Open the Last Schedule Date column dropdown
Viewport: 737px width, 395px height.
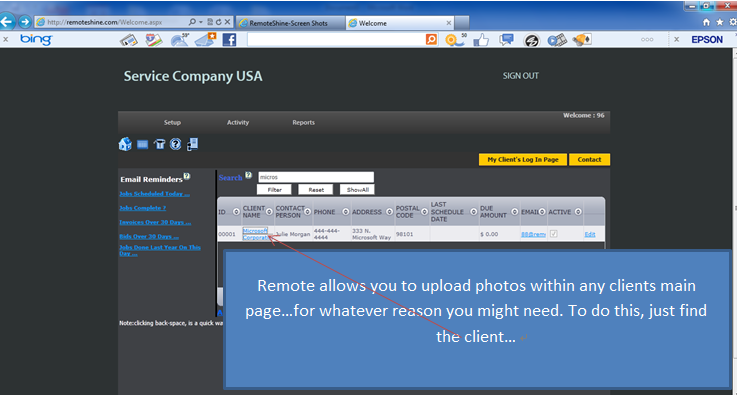coord(473,212)
